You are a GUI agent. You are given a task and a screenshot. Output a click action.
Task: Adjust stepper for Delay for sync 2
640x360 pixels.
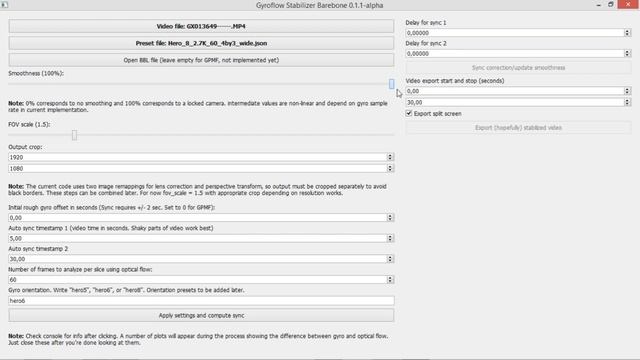click(627, 53)
